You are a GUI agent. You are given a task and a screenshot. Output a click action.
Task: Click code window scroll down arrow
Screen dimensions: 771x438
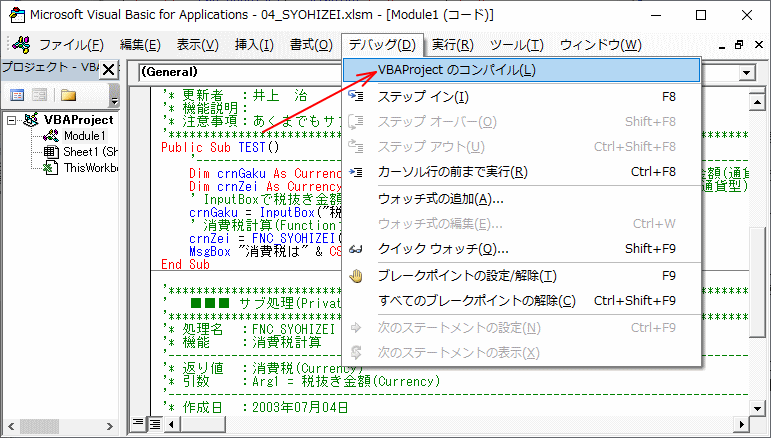(757, 408)
